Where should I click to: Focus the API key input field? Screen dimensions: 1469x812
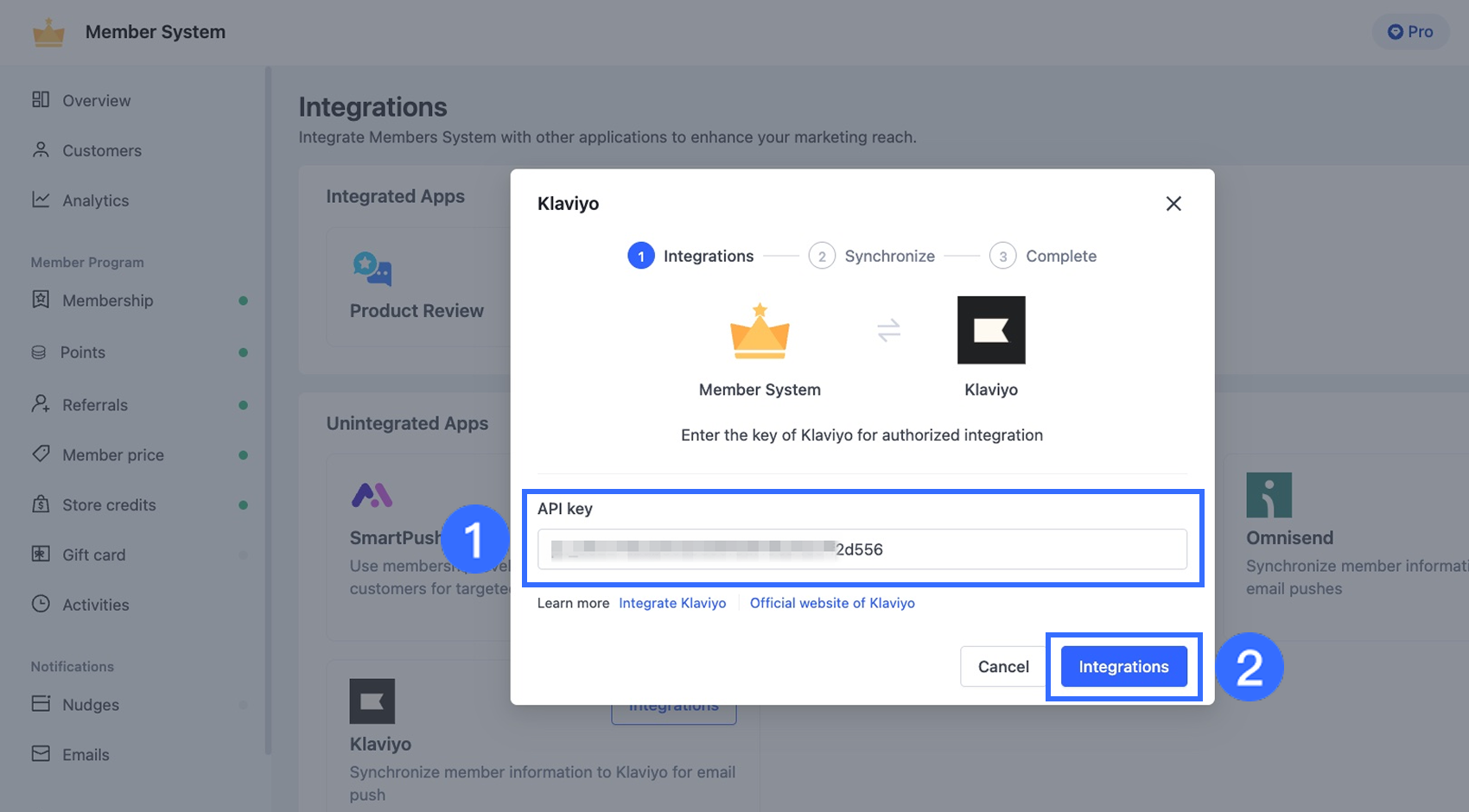862,549
